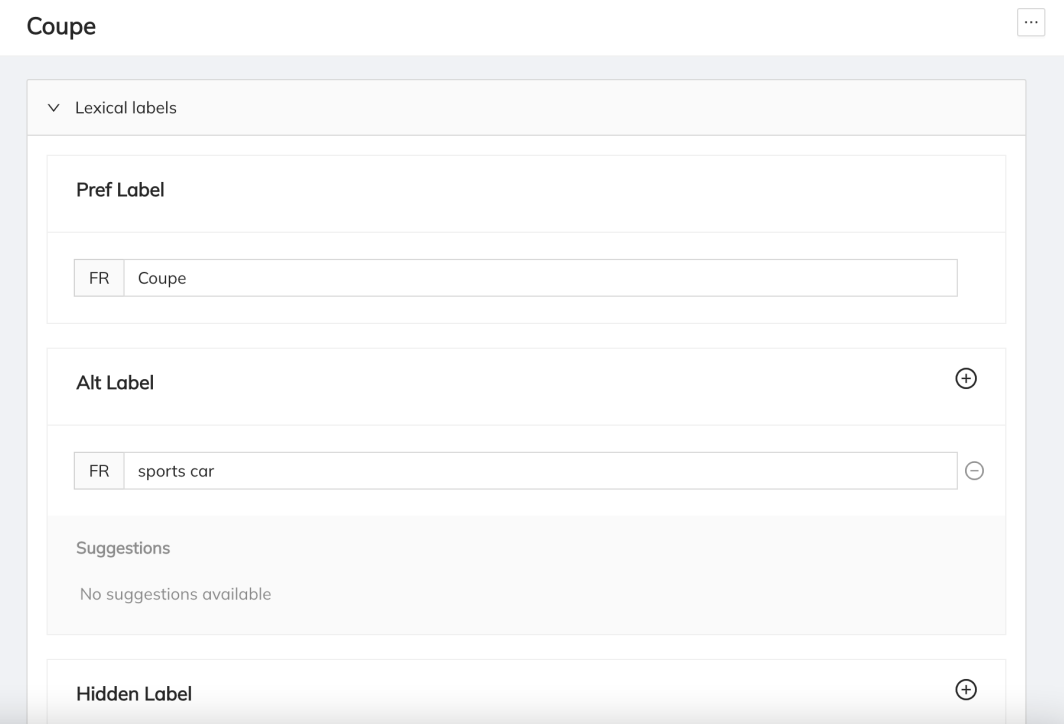The image size is (1064, 724).
Task: Select the FR language tag of Alt Label
Action: tap(99, 471)
